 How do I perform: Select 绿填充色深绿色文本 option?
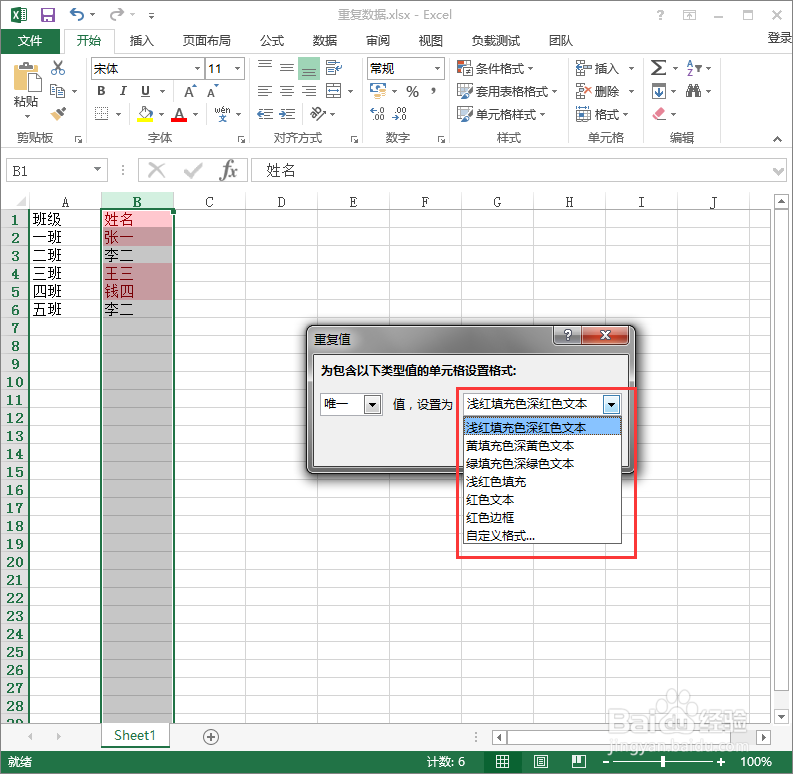[542, 463]
